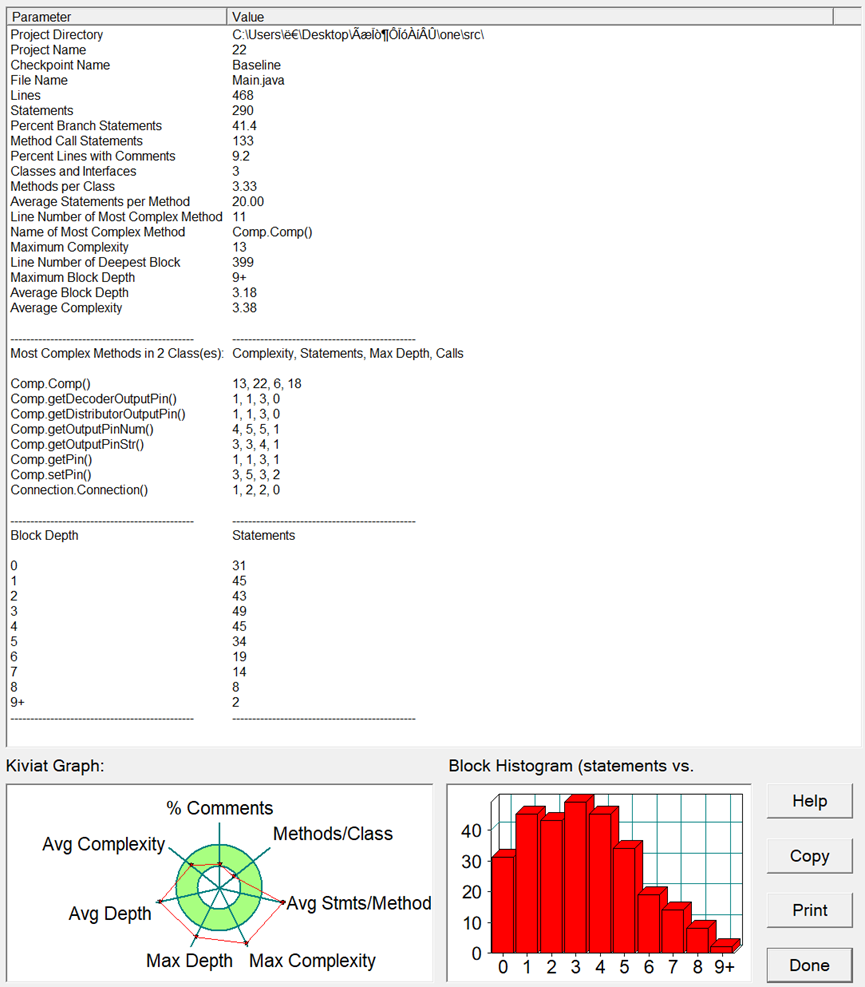The height and width of the screenshot is (987, 865).
Task: Close the dialog with the Done button
Action: (x=810, y=965)
